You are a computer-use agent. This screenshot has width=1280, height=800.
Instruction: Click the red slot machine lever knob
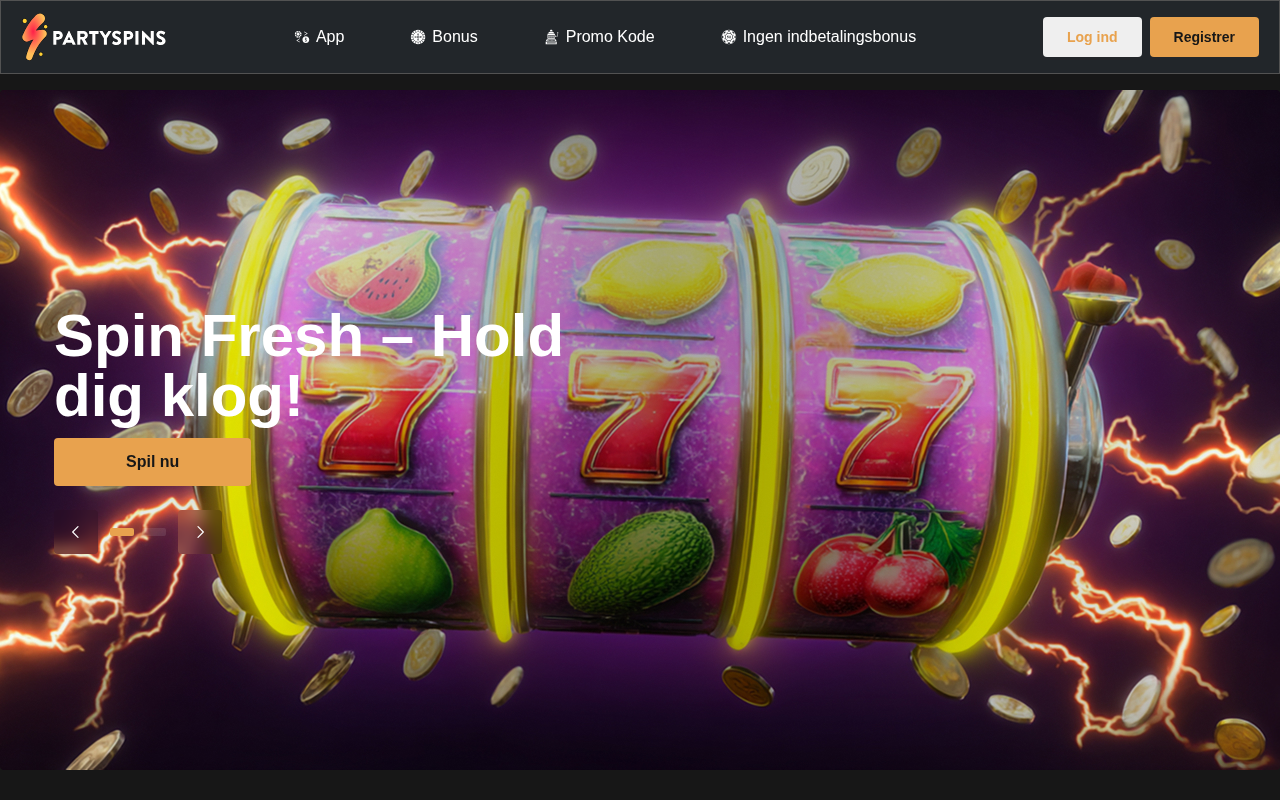tap(1092, 279)
